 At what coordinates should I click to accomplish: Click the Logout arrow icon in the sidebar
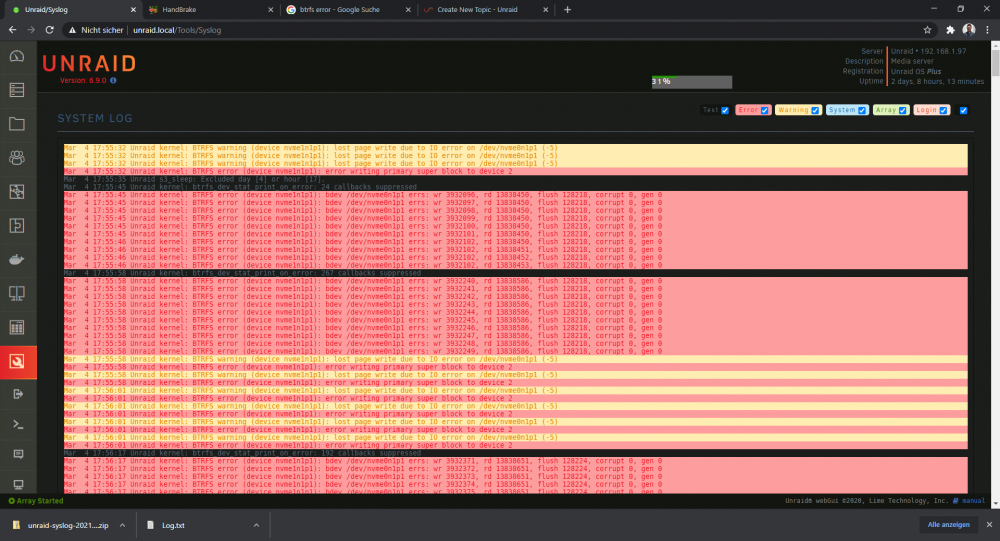tap(18, 394)
